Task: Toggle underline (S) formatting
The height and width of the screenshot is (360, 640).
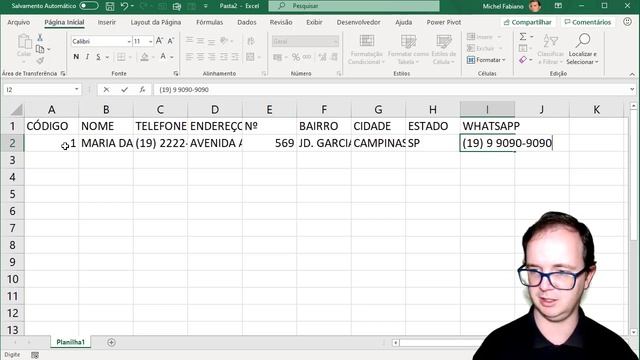Action: coord(98,57)
